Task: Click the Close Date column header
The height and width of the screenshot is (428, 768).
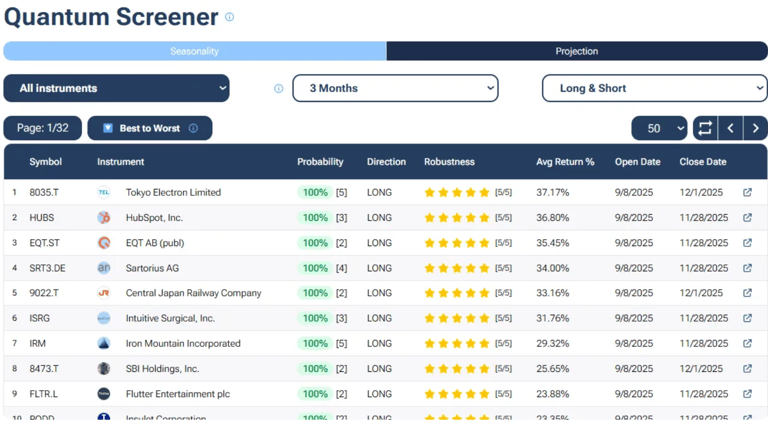Action: [703, 162]
